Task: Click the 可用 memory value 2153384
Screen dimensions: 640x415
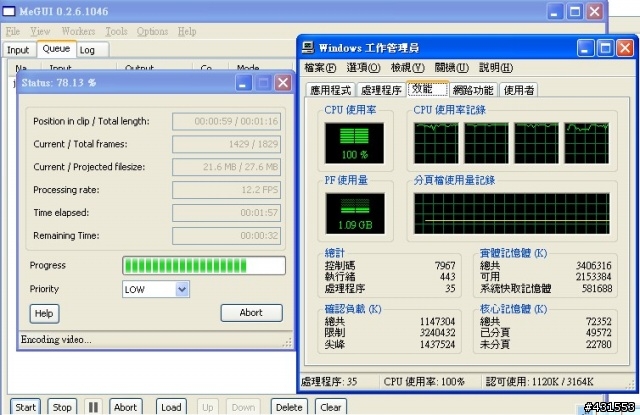Action: pyautogui.click(x=594, y=277)
